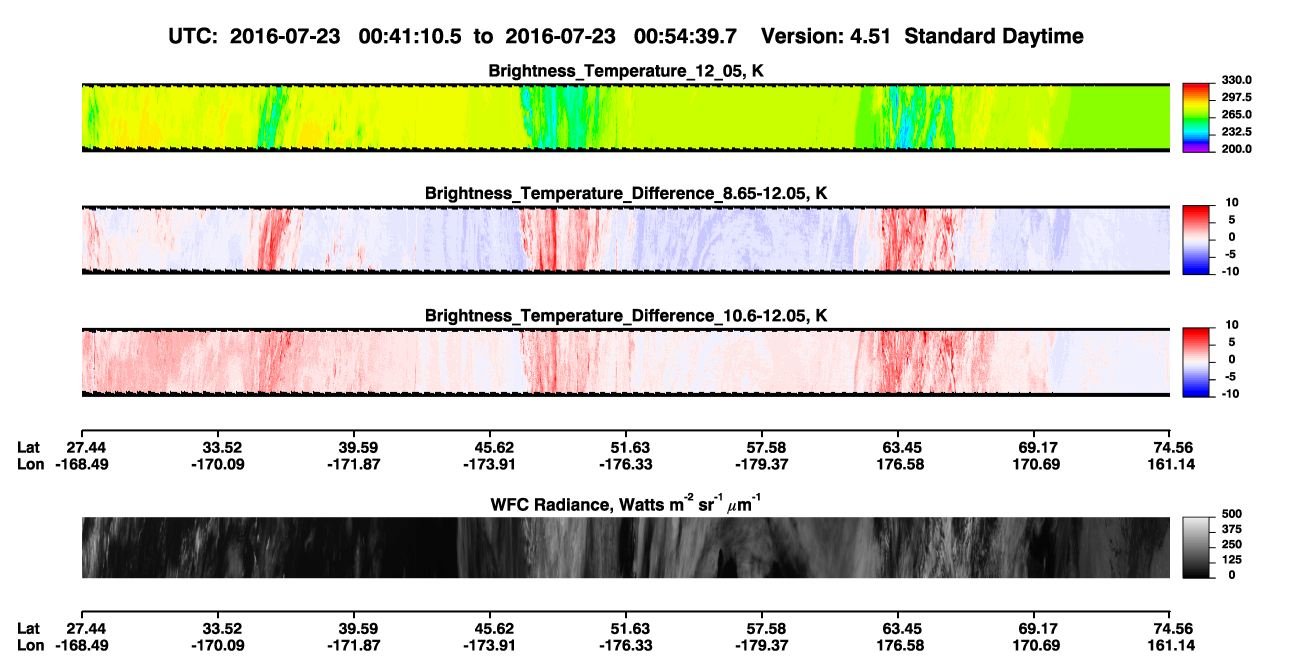This screenshot has width=1300, height=667.
Task: Click the 375 tick on radiance colorbar
Action: coord(1231,529)
